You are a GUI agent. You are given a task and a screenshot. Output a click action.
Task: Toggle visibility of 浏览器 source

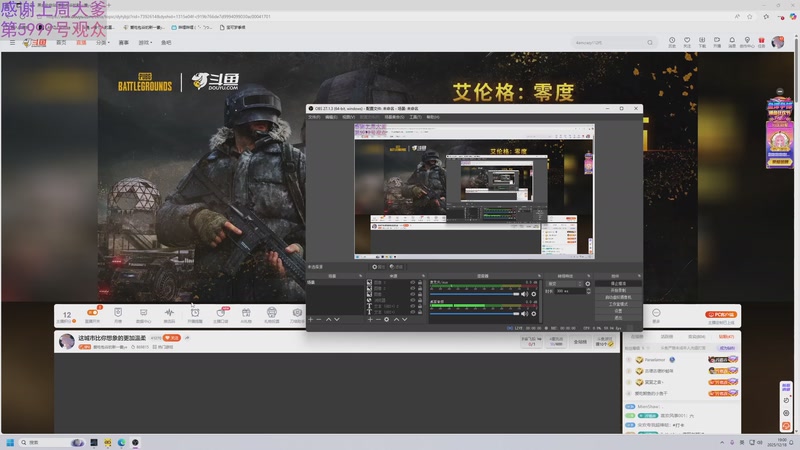(x=412, y=300)
